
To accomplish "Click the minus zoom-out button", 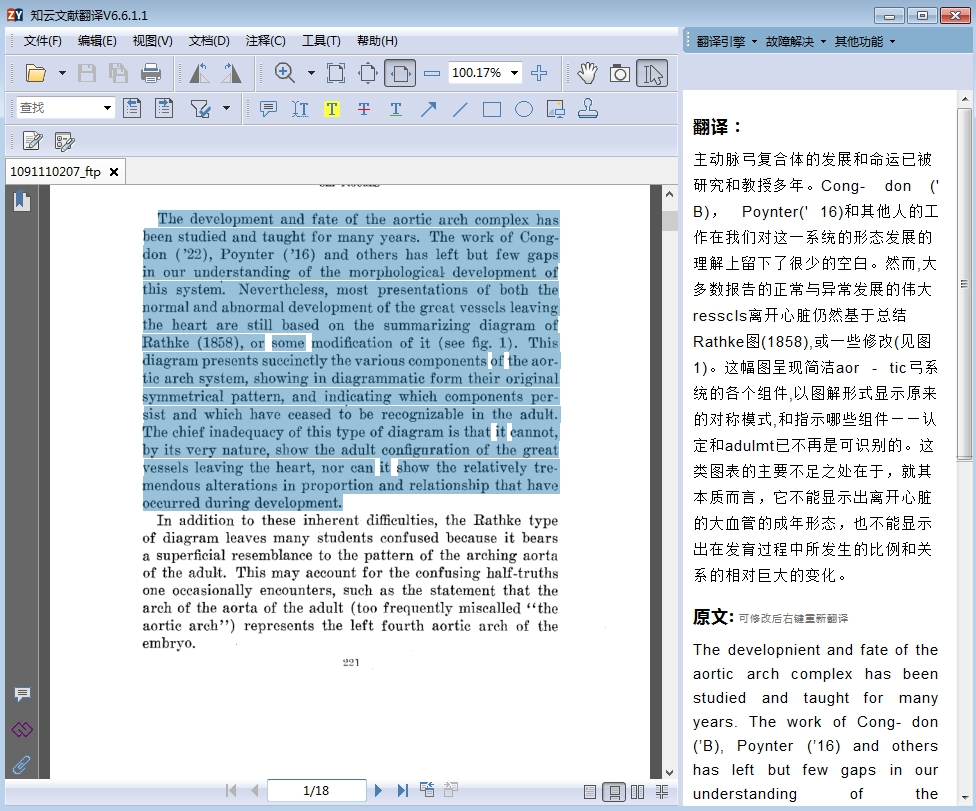I will coord(431,73).
